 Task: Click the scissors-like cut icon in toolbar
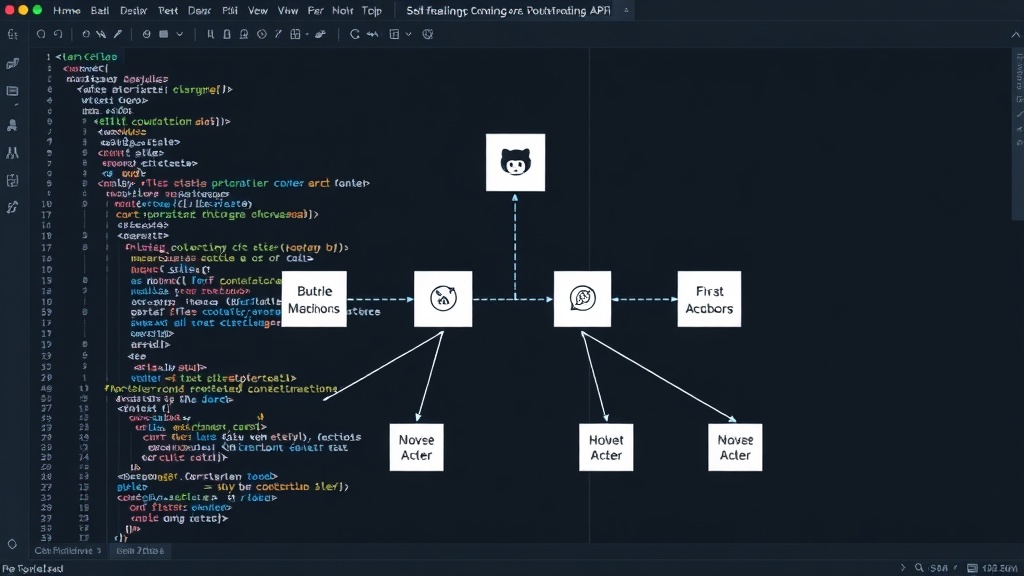(x=101, y=34)
